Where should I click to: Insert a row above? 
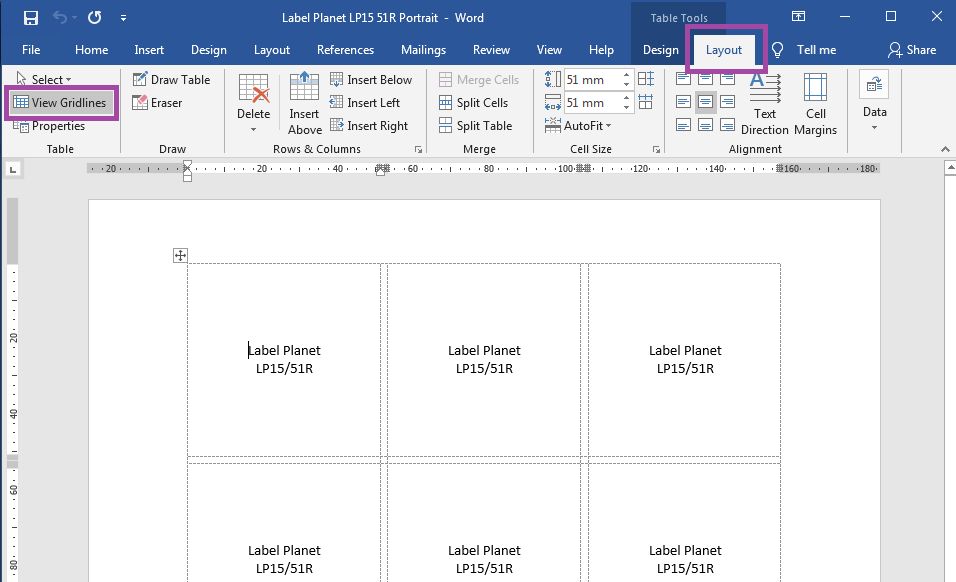pyautogui.click(x=304, y=104)
